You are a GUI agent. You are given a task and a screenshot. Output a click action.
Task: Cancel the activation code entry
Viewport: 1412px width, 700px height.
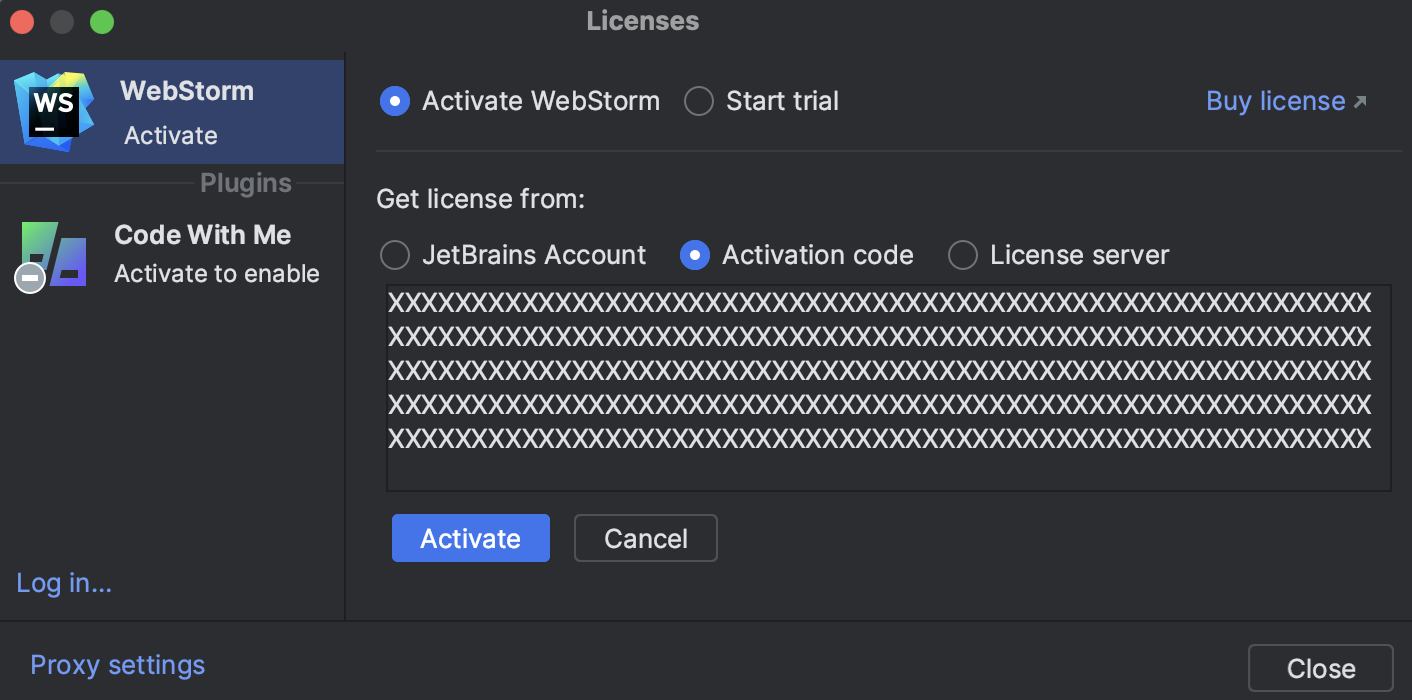coord(645,538)
